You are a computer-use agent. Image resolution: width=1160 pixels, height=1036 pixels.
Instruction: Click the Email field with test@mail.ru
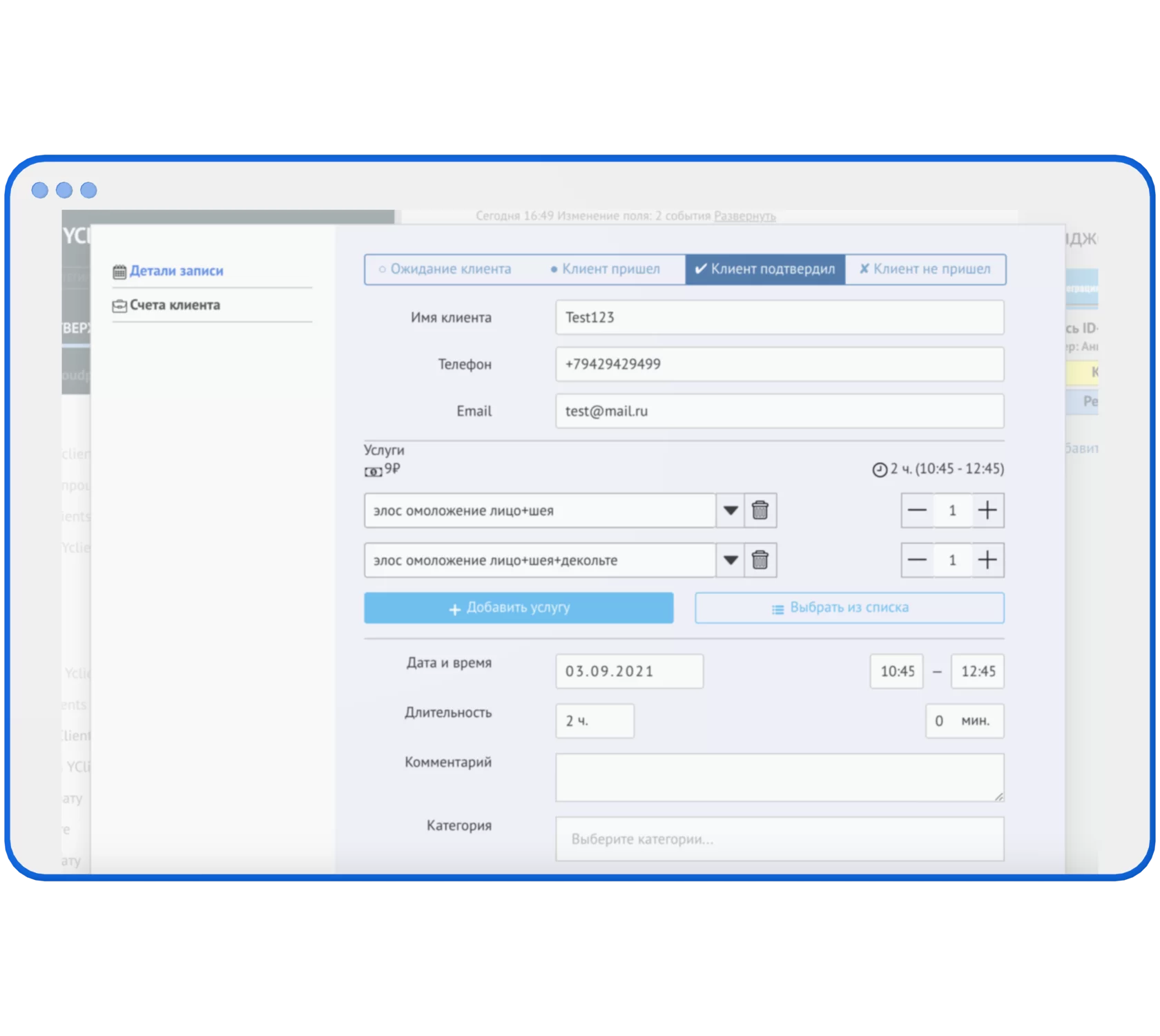(x=780, y=411)
